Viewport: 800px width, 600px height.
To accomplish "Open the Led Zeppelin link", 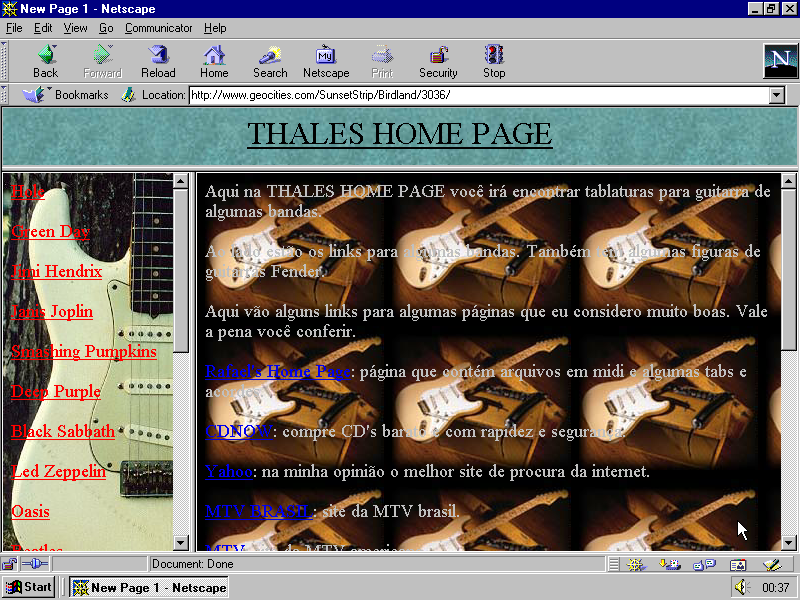I will pyautogui.click(x=59, y=471).
